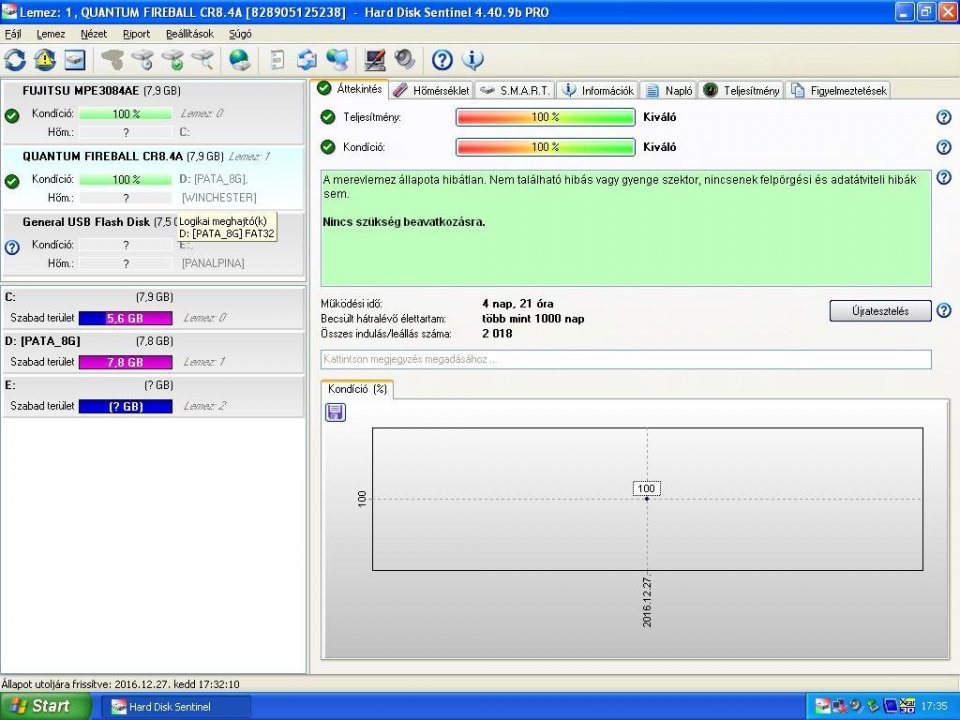Click help icon beside Teljesítmény bar
This screenshot has height=720, width=960.
[943, 117]
